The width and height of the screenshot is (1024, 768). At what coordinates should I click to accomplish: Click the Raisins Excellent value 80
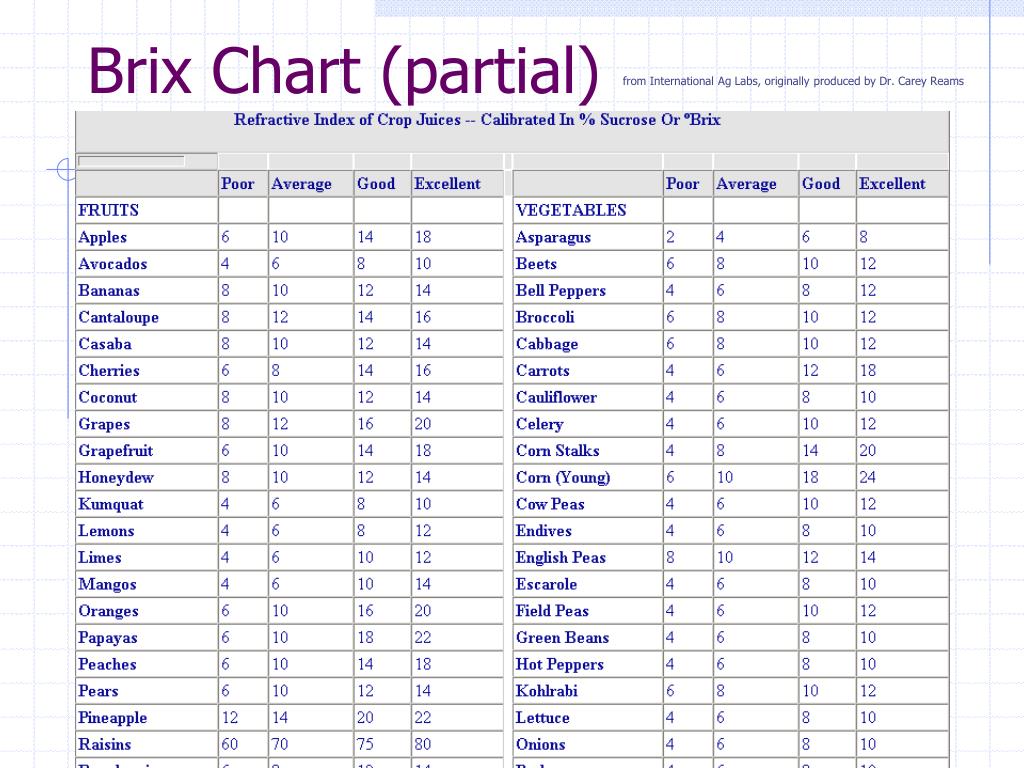423,744
